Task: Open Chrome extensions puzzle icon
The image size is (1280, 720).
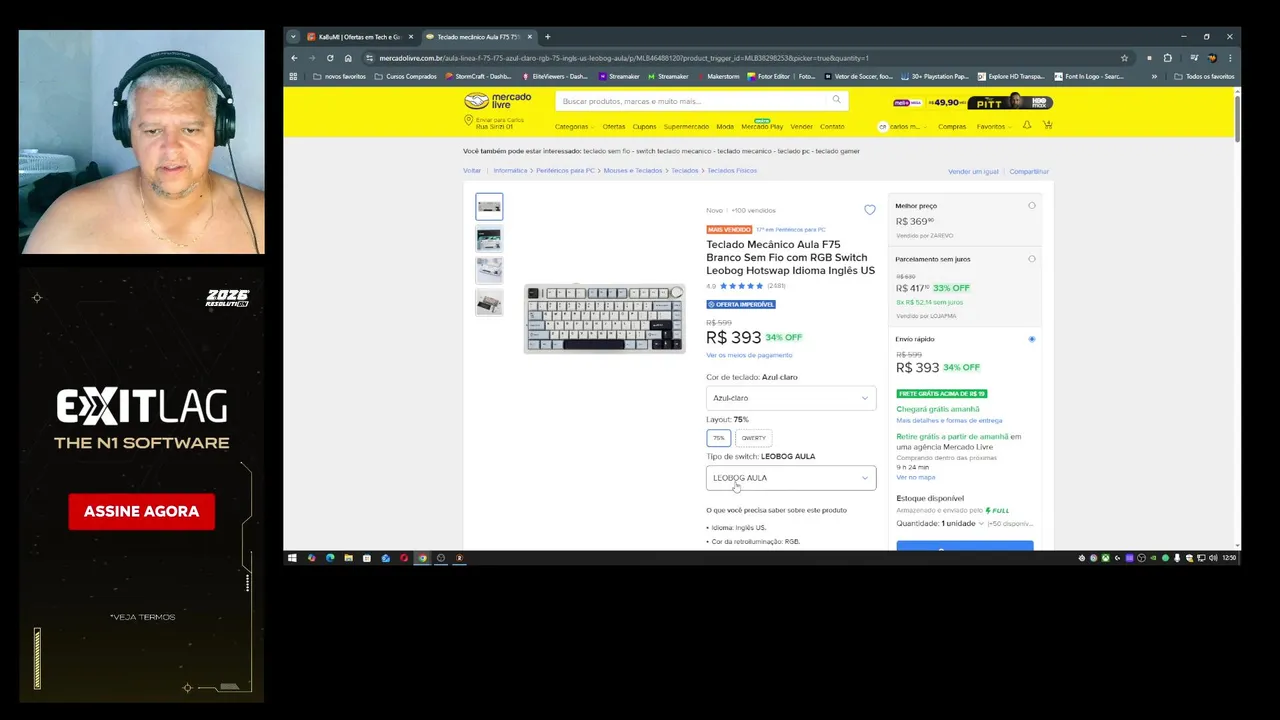Action: pyautogui.click(x=1167, y=58)
